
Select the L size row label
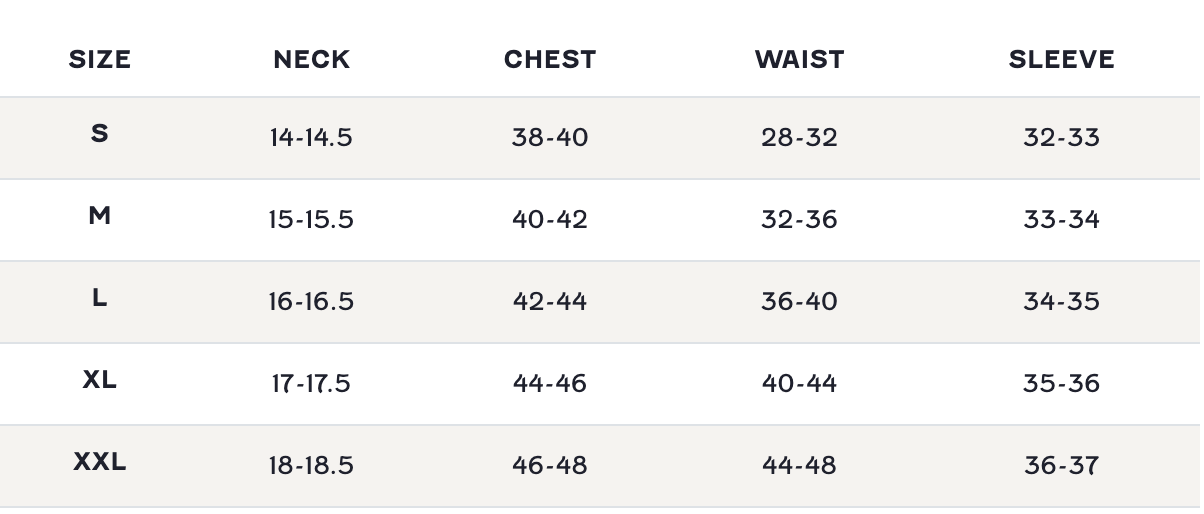pos(100,297)
